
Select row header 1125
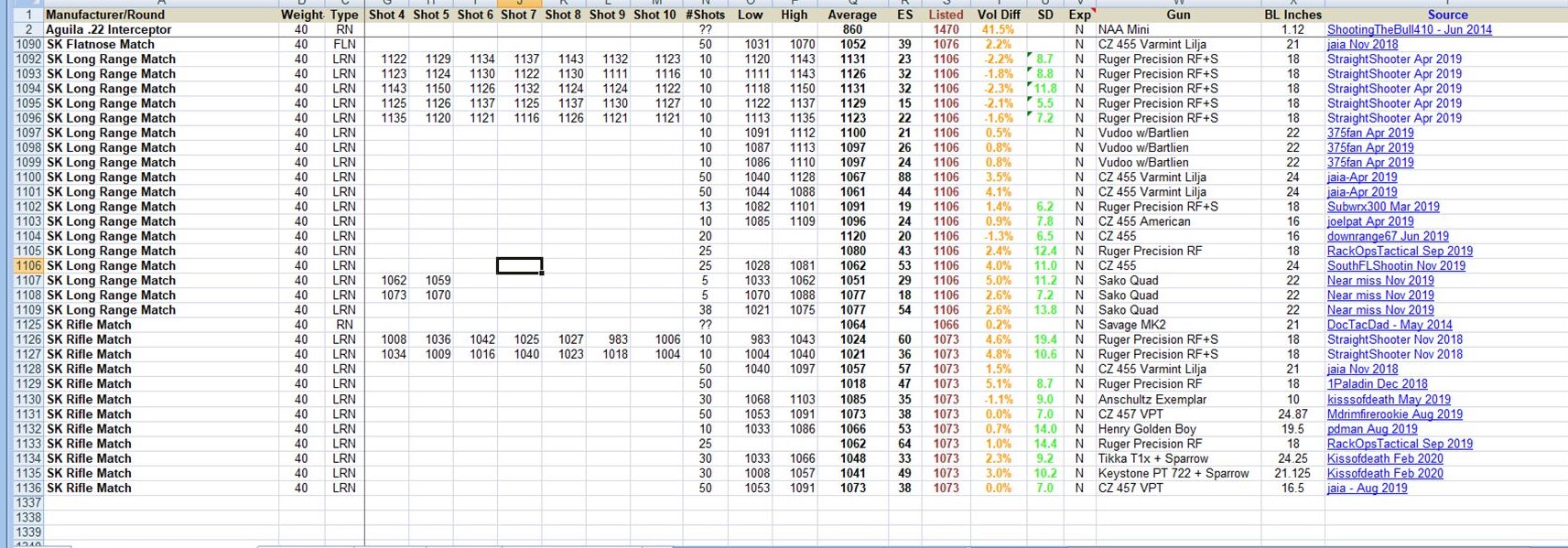coord(27,325)
